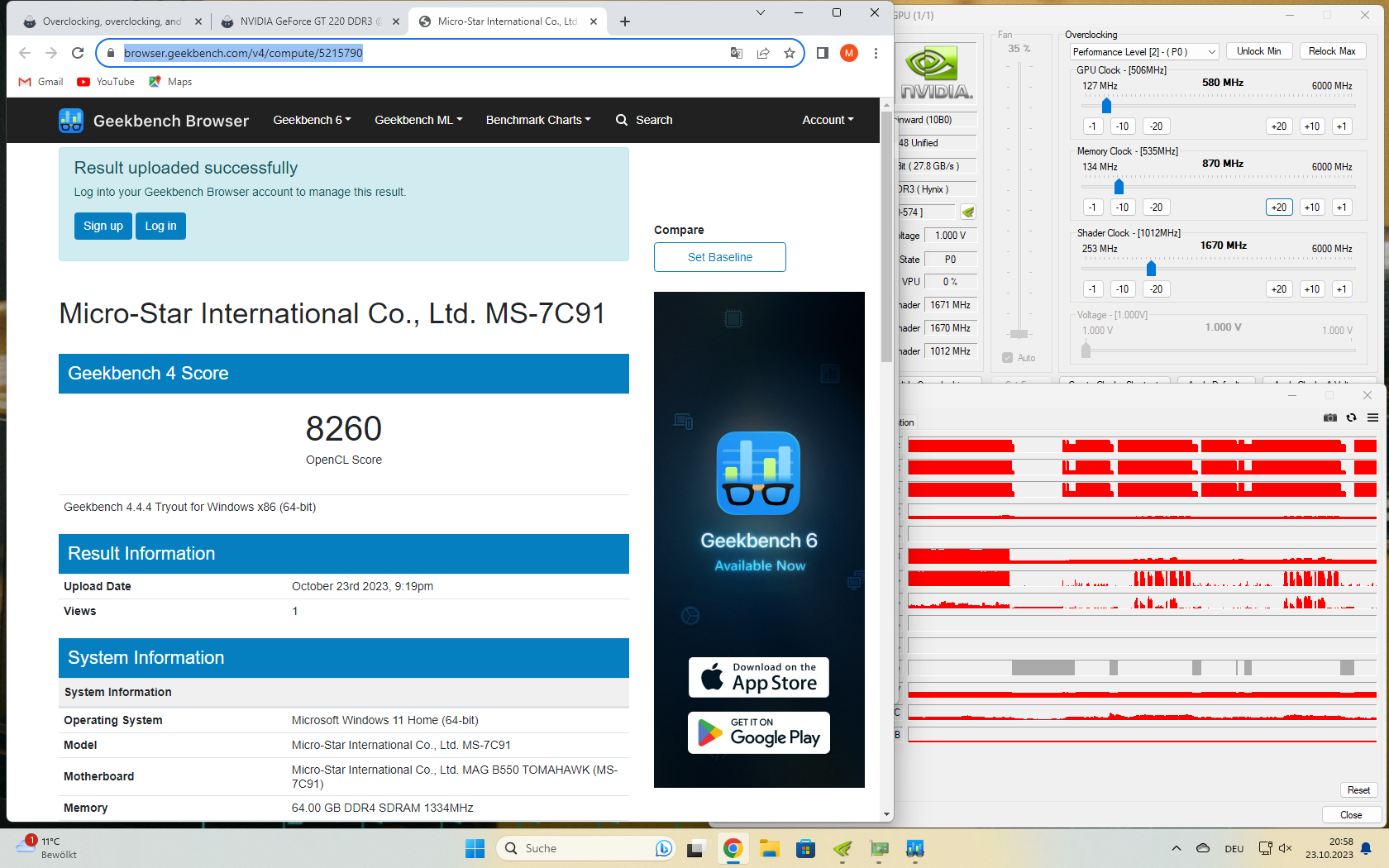Click the Log in button
This screenshot has width=1389, height=868.
click(x=160, y=226)
